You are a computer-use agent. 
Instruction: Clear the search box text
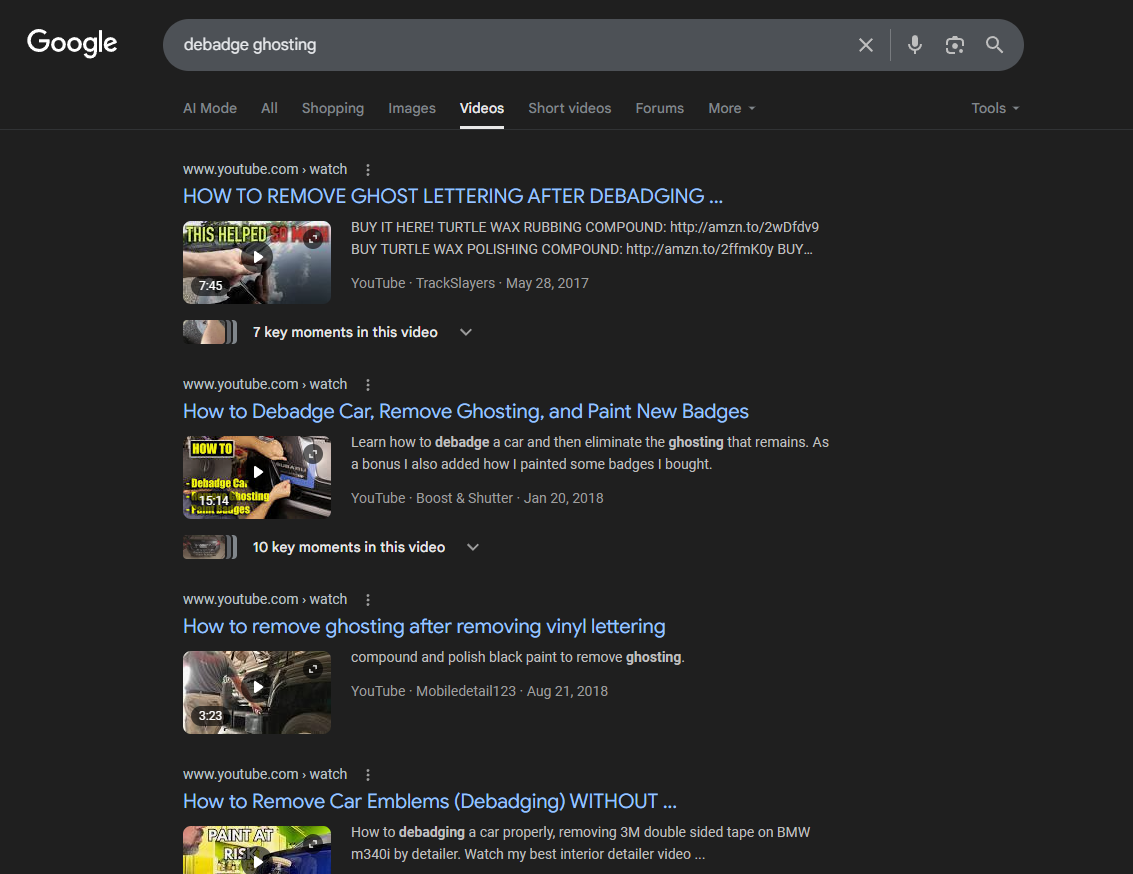tap(866, 45)
